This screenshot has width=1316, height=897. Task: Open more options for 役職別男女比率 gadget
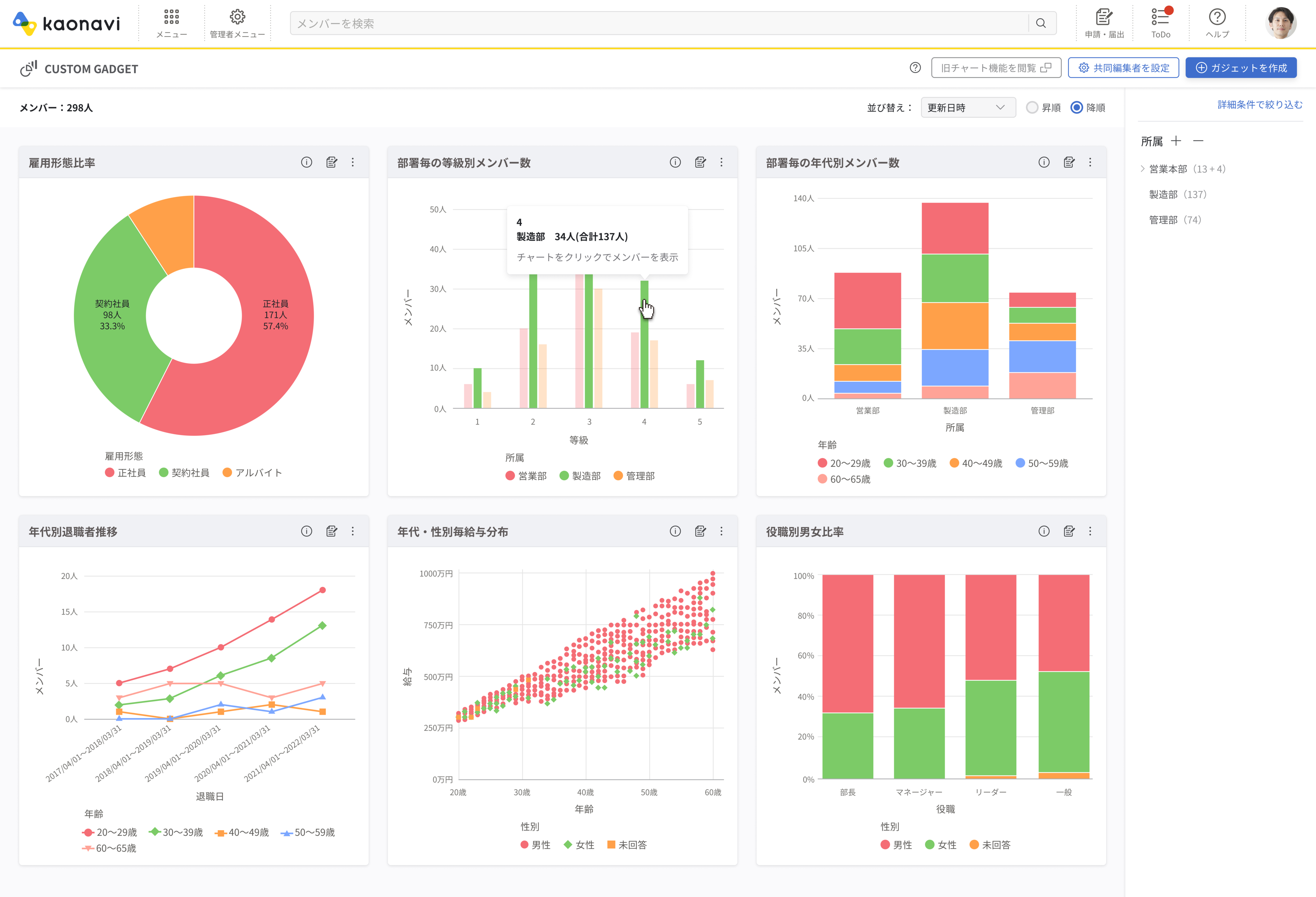pyautogui.click(x=1090, y=531)
